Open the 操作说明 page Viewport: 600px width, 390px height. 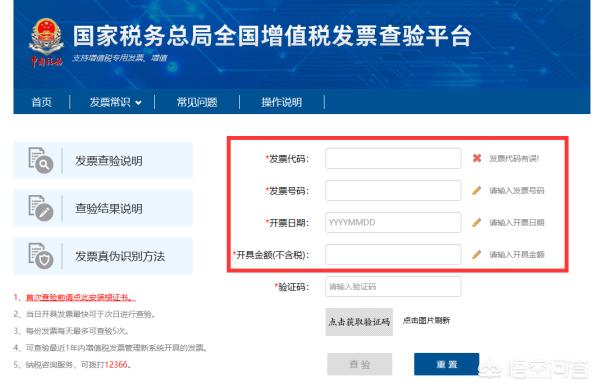click(x=282, y=102)
